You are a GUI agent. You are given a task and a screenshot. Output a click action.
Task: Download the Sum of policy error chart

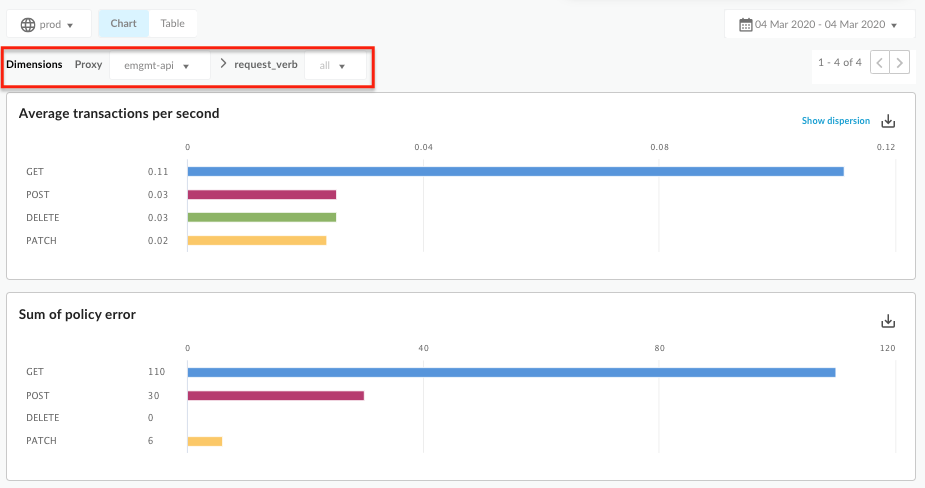point(887,321)
